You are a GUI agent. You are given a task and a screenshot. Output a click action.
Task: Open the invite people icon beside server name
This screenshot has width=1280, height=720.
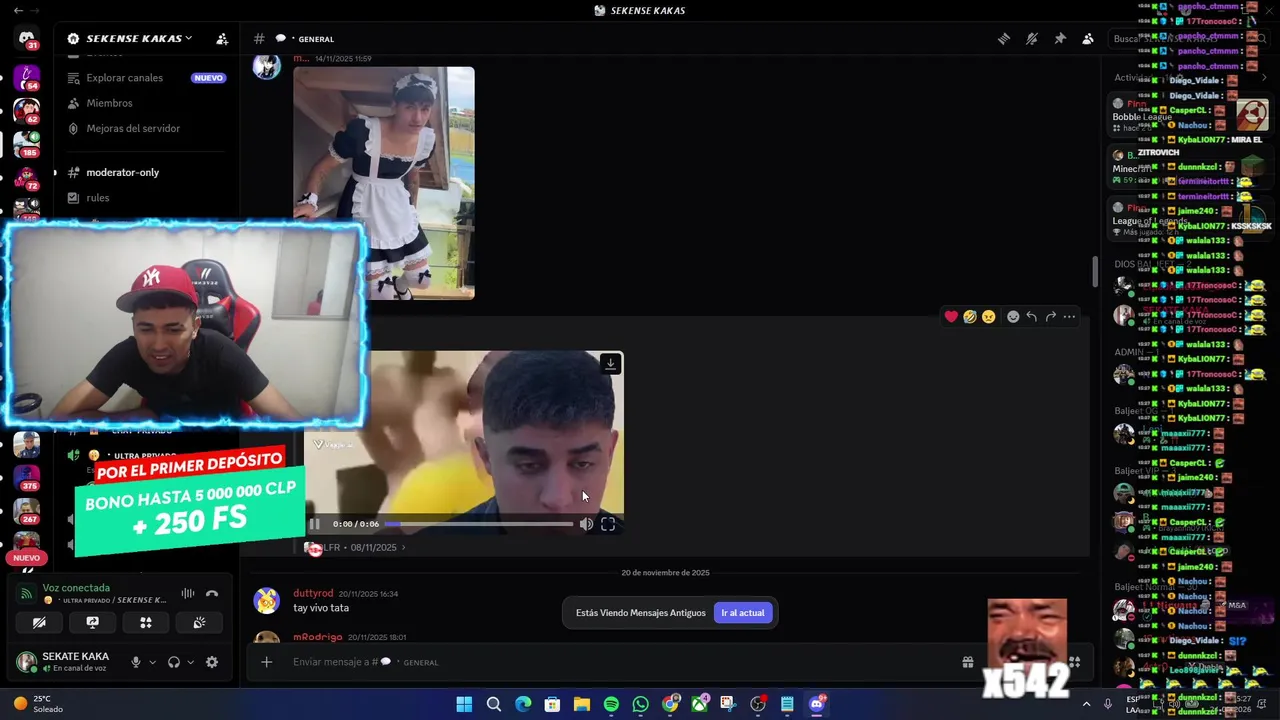(222, 39)
